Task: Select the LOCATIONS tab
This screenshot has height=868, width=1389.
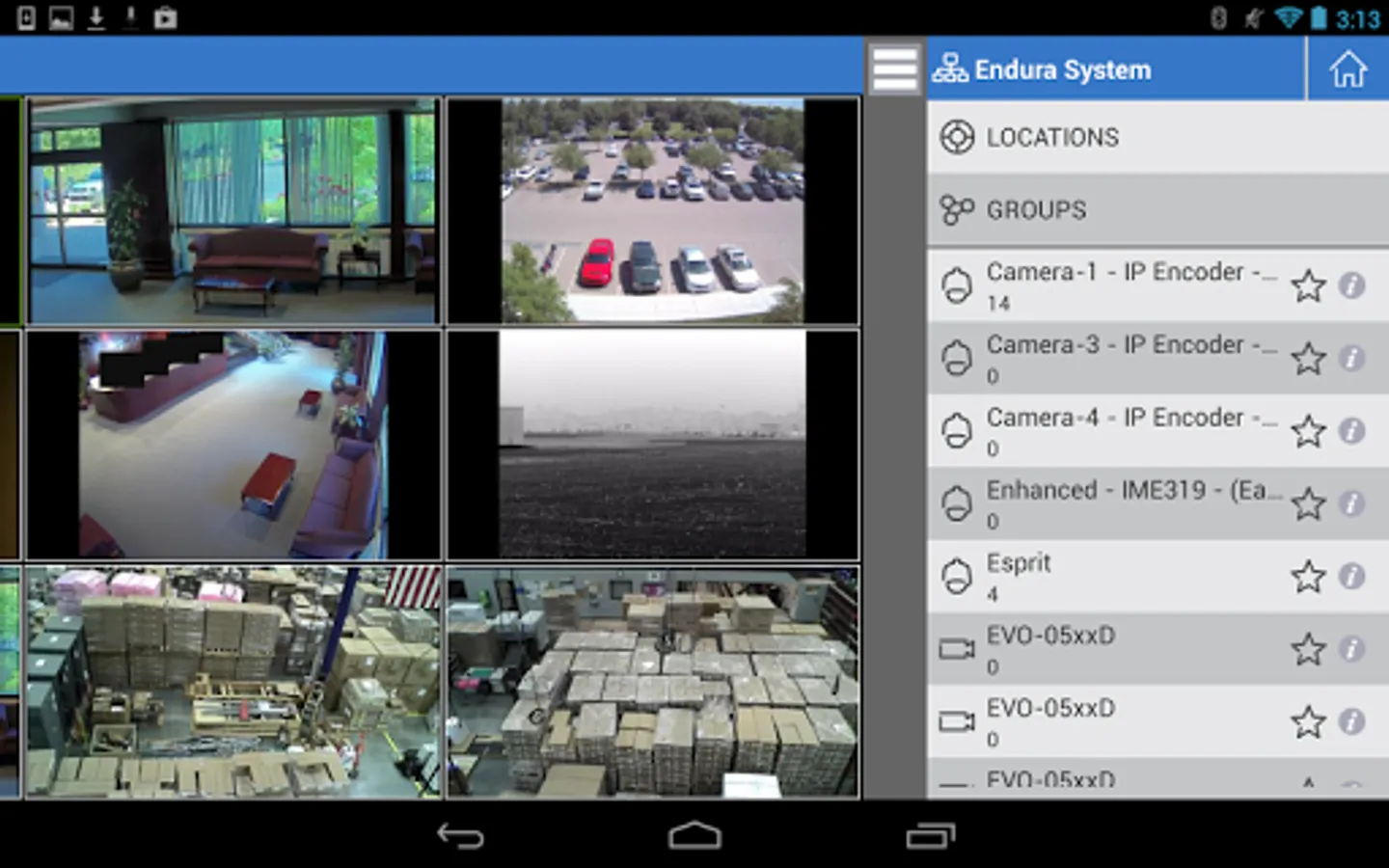Action: point(1157,138)
